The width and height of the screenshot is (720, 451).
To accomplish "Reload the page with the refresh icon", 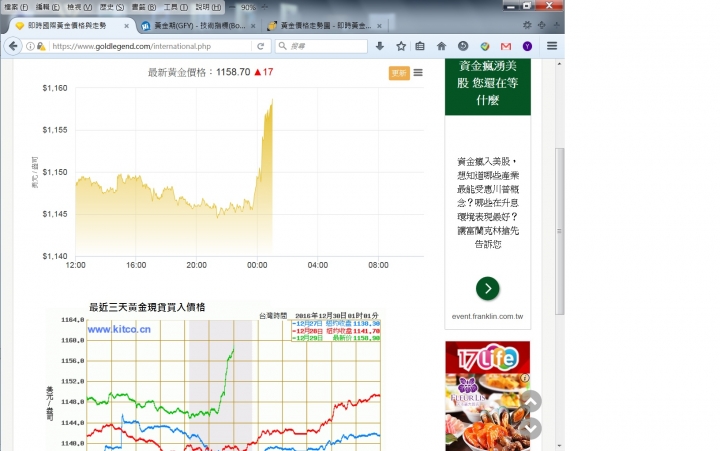I will click(260, 46).
